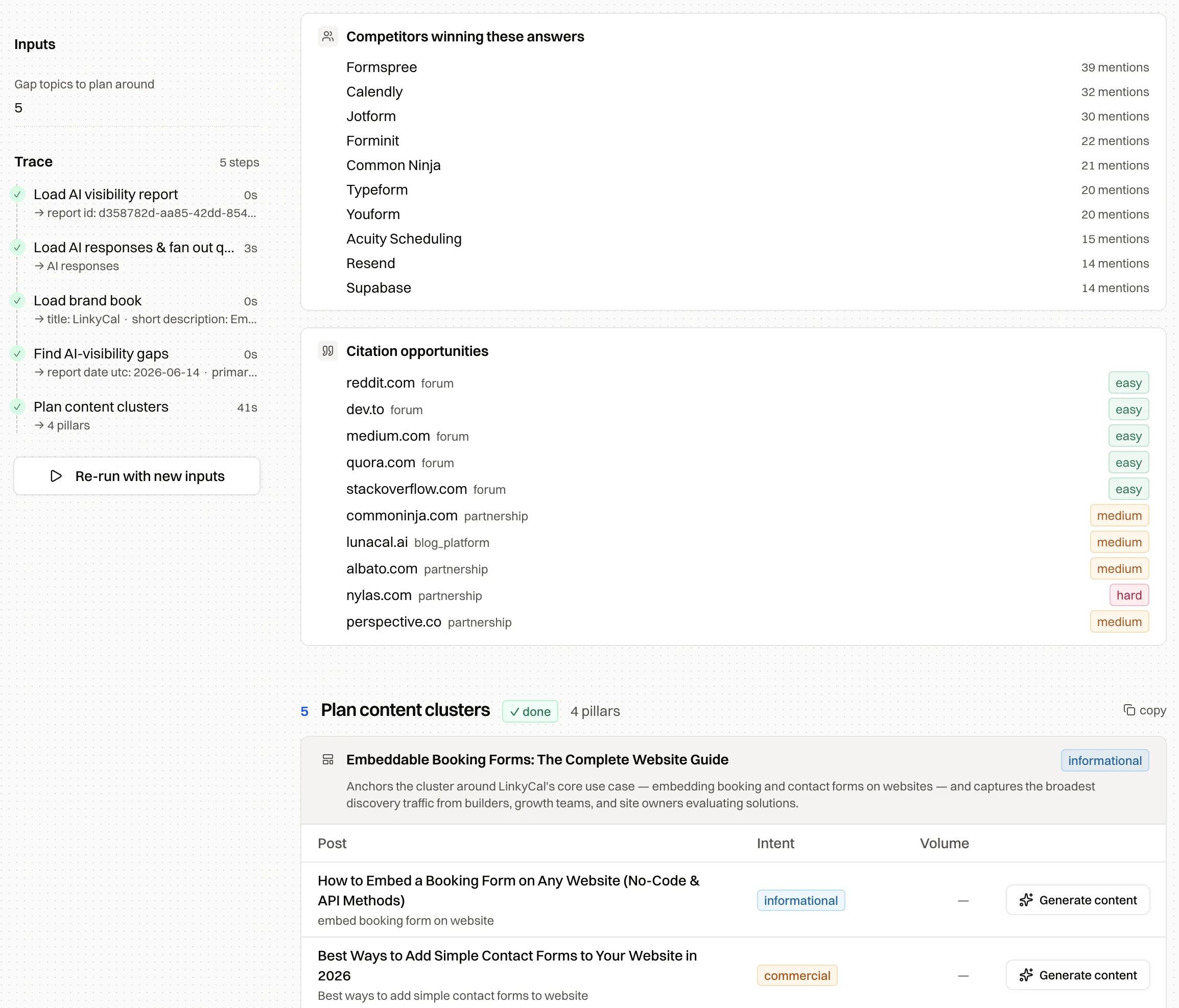Click the Gap topics to plan around value 5
Viewport: 1179px width, 1008px height.
pos(18,108)
